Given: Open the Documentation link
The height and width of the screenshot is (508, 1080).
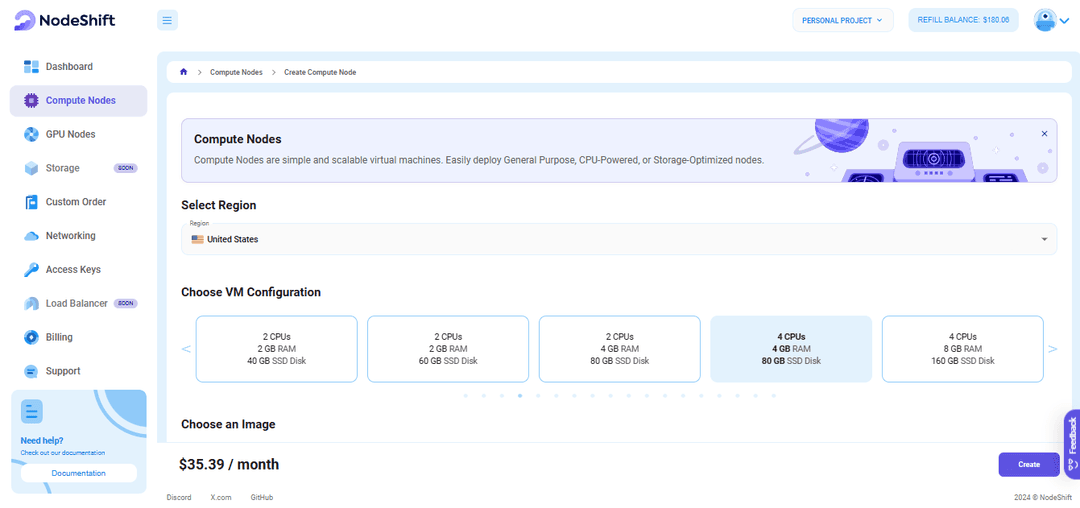Looking at the screenshot, I should point(78,473).
